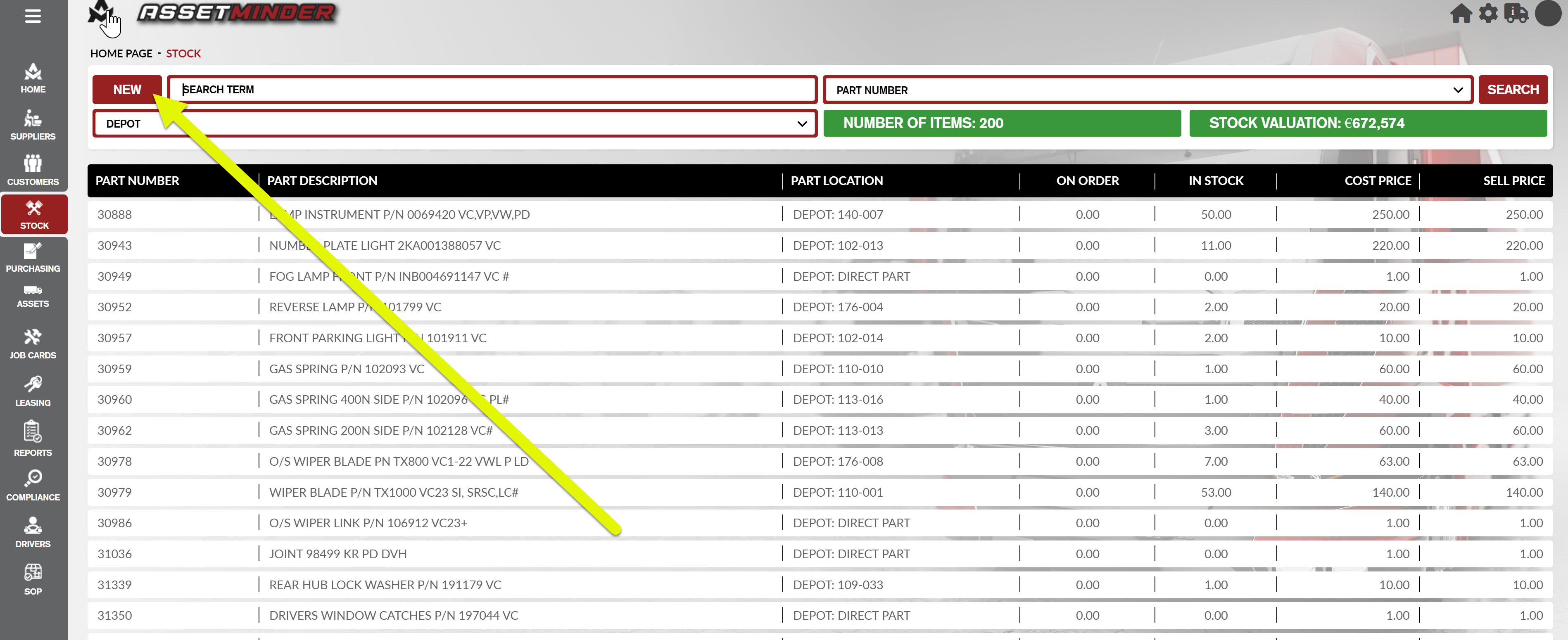Viewport: 1568px width, 640px height.
Task: Click 'REAR HUB LOCK WASHER' description
Action: (x=385, y=585)
